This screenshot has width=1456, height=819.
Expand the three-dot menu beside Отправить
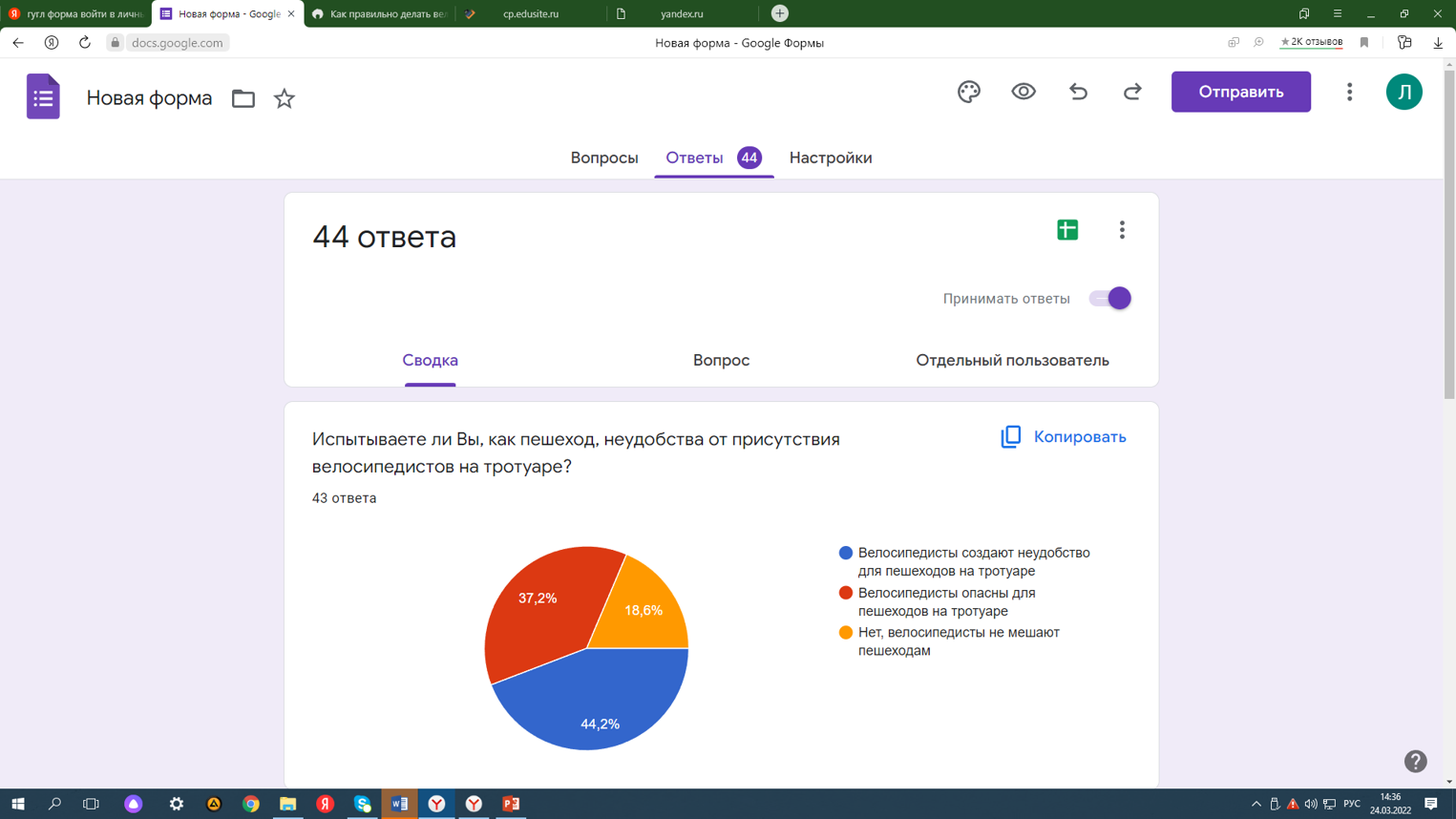(x=1349, y=92)
